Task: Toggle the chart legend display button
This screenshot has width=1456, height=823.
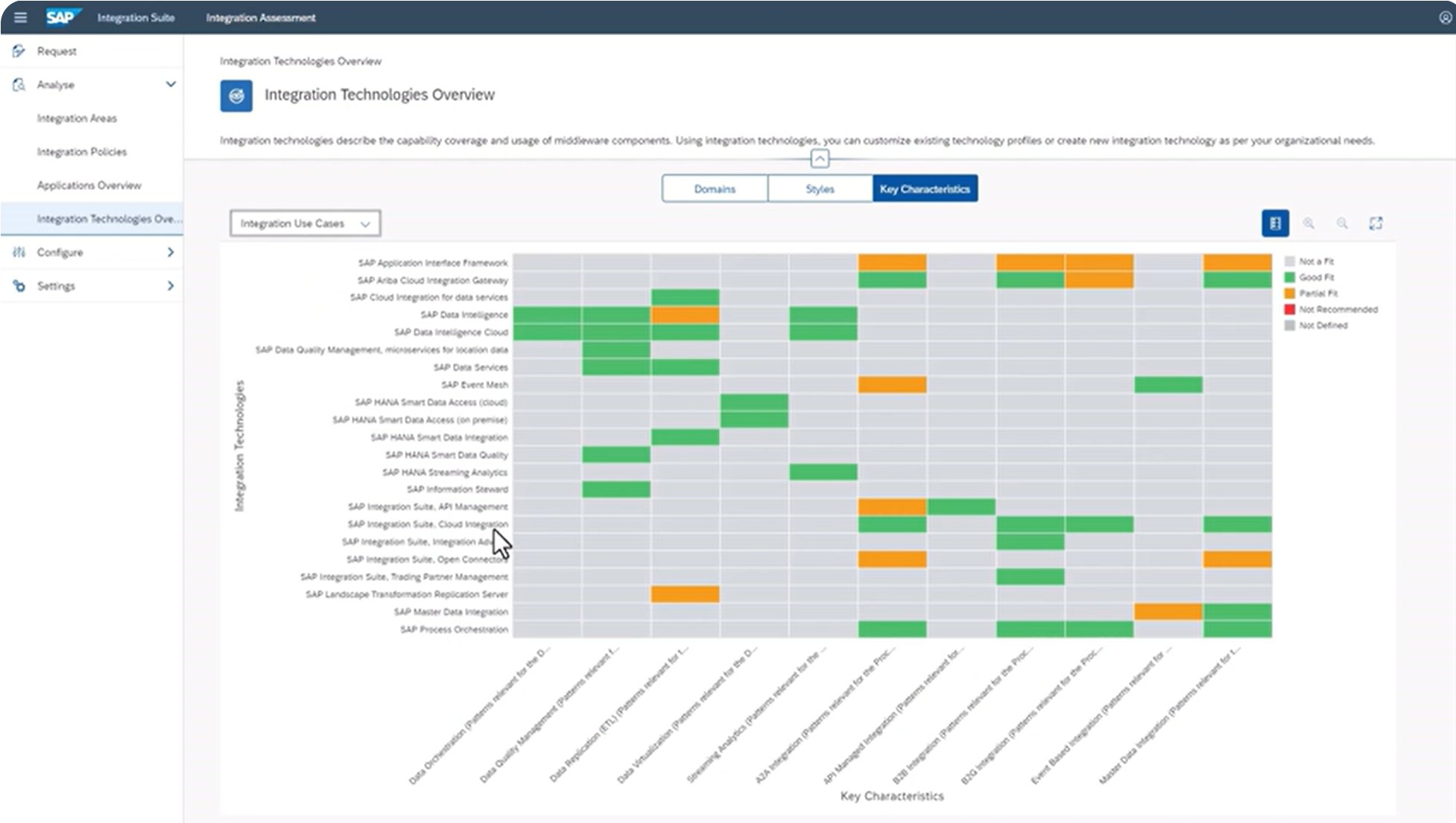Action: pyautogui.click(x=1276, y=223)
